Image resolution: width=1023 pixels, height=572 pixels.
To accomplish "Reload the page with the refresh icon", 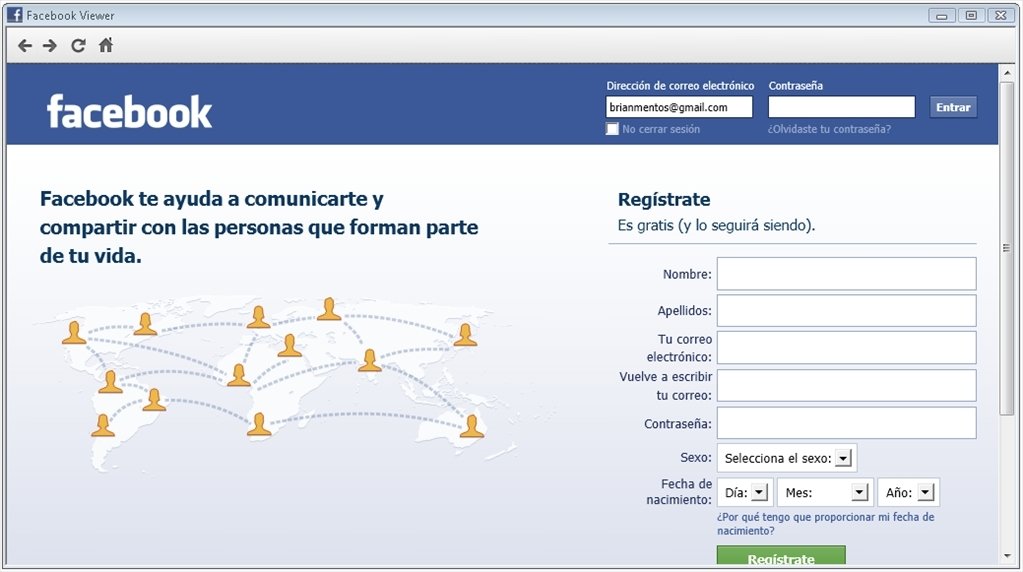I will click(78, 46).
